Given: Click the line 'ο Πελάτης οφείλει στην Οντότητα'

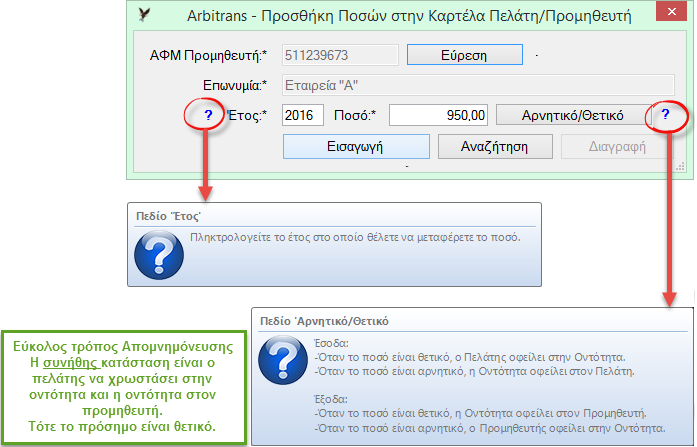Looking at the screenshot, I should [470, 357].
